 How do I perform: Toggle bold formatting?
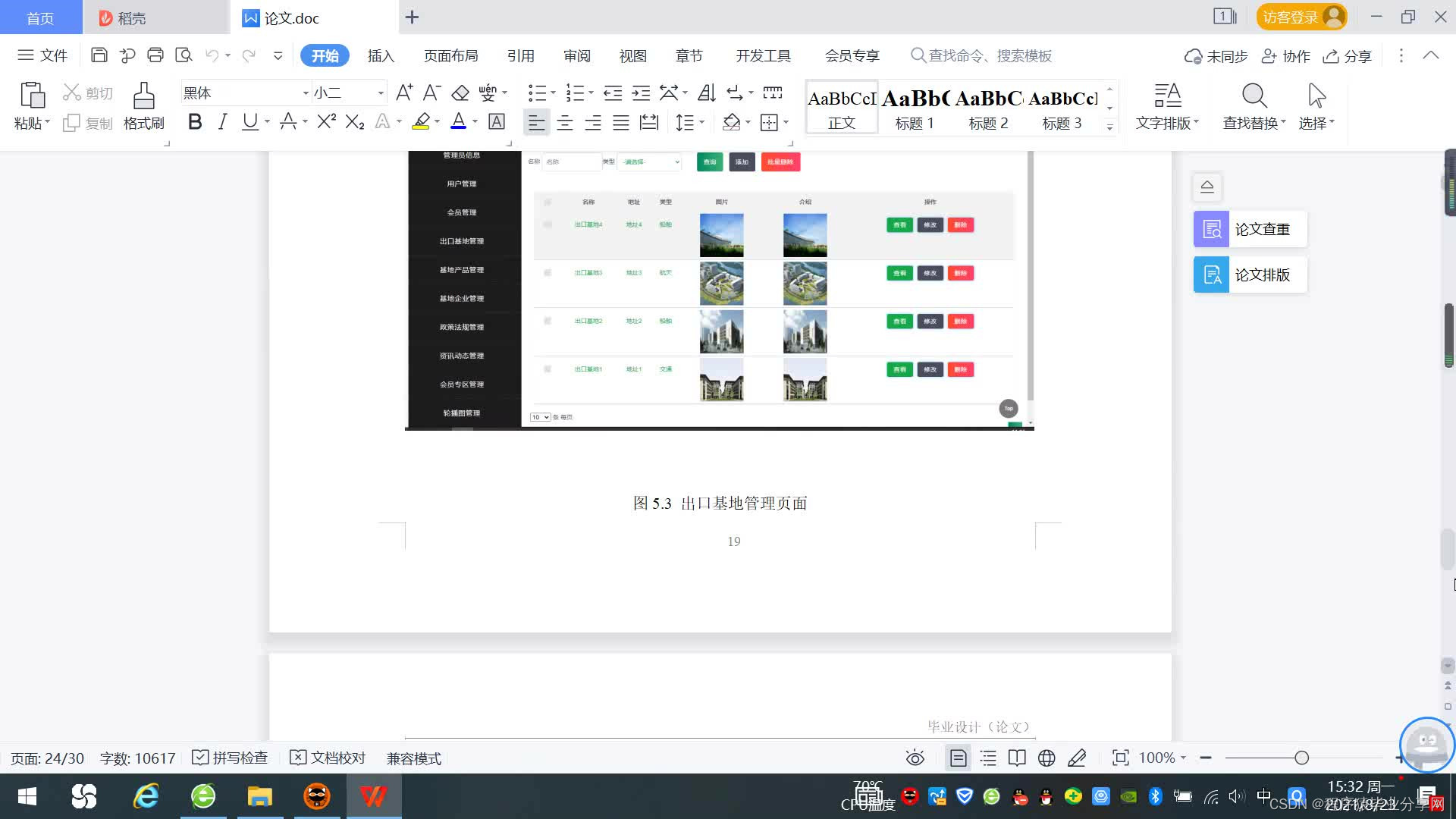click(195, 122)
